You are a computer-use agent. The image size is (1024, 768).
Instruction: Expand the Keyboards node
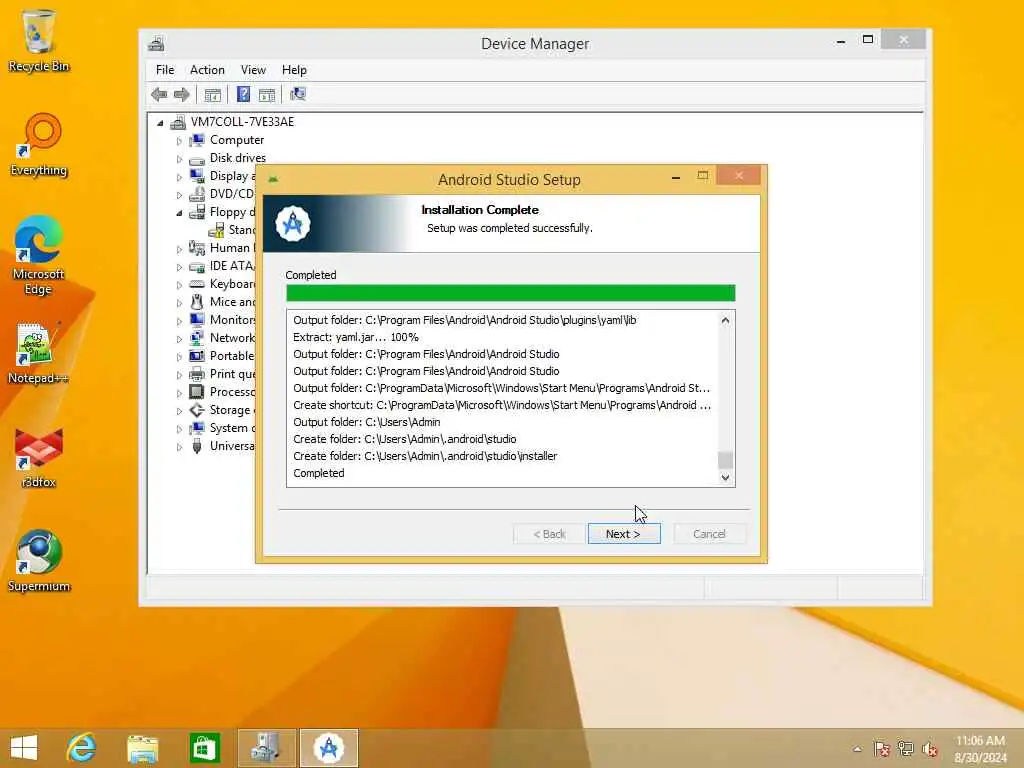(x=179, y=285)
